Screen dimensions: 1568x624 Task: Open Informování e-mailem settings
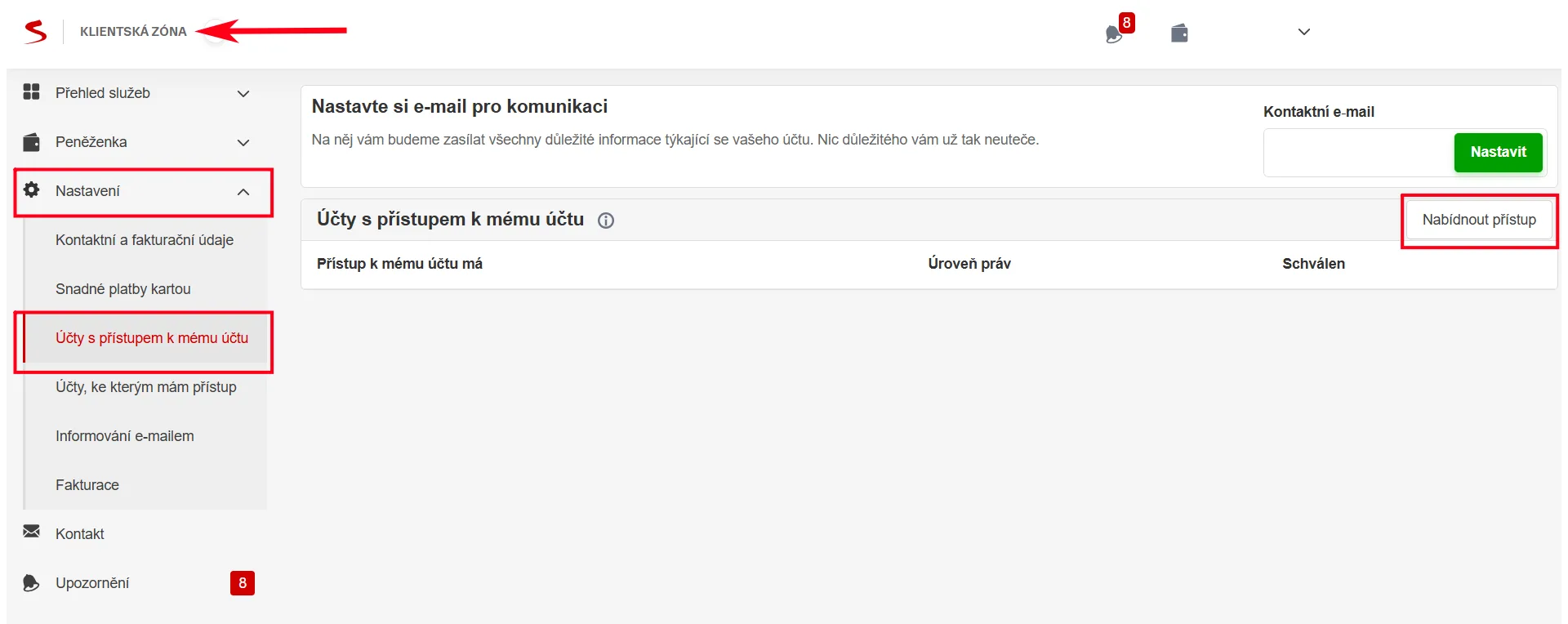pos(125,436)
